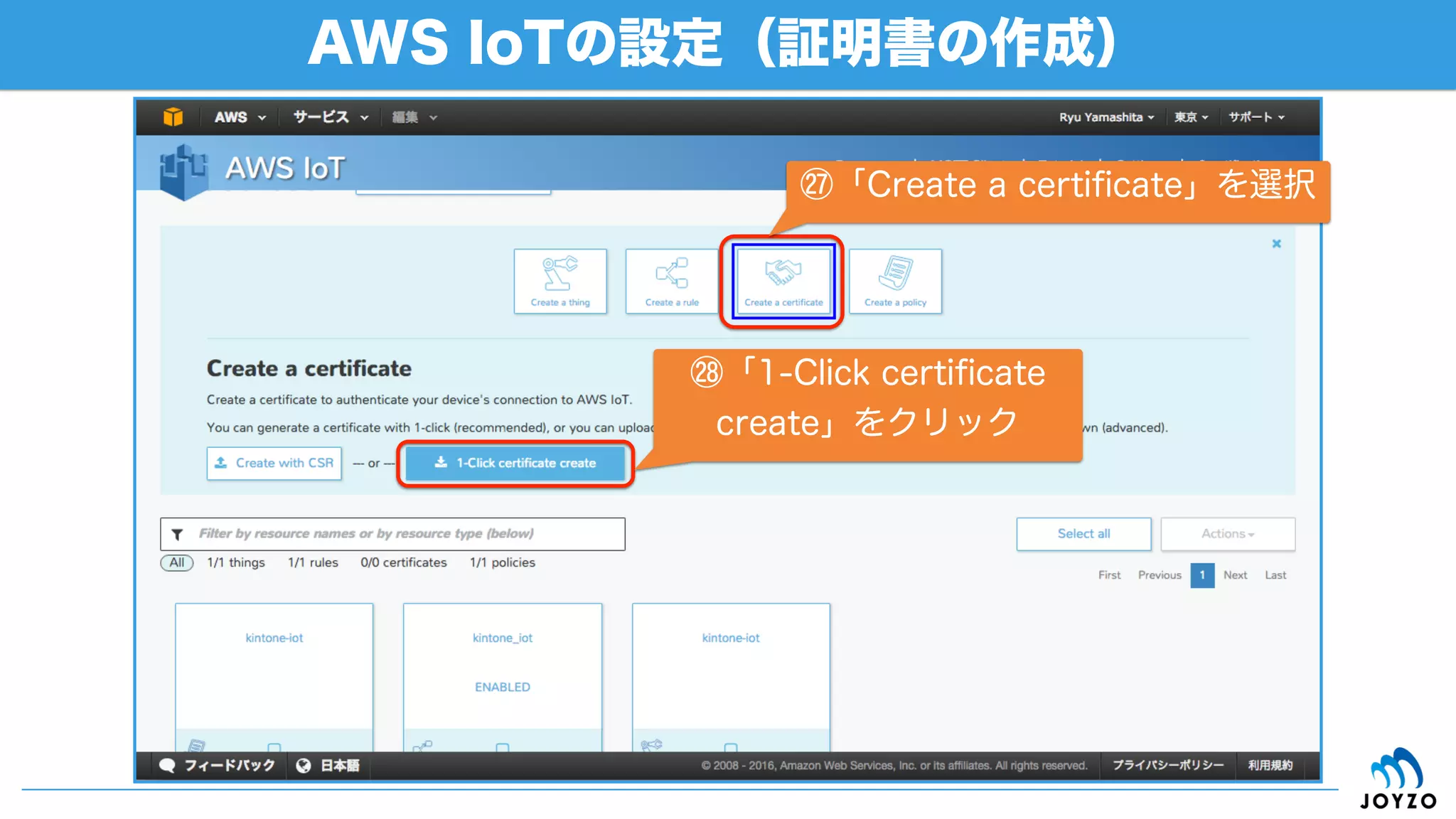The height and width of the screenshot is (819, 1456).
Task: Filter by 1/1 policies
Action: click(503, 562)
